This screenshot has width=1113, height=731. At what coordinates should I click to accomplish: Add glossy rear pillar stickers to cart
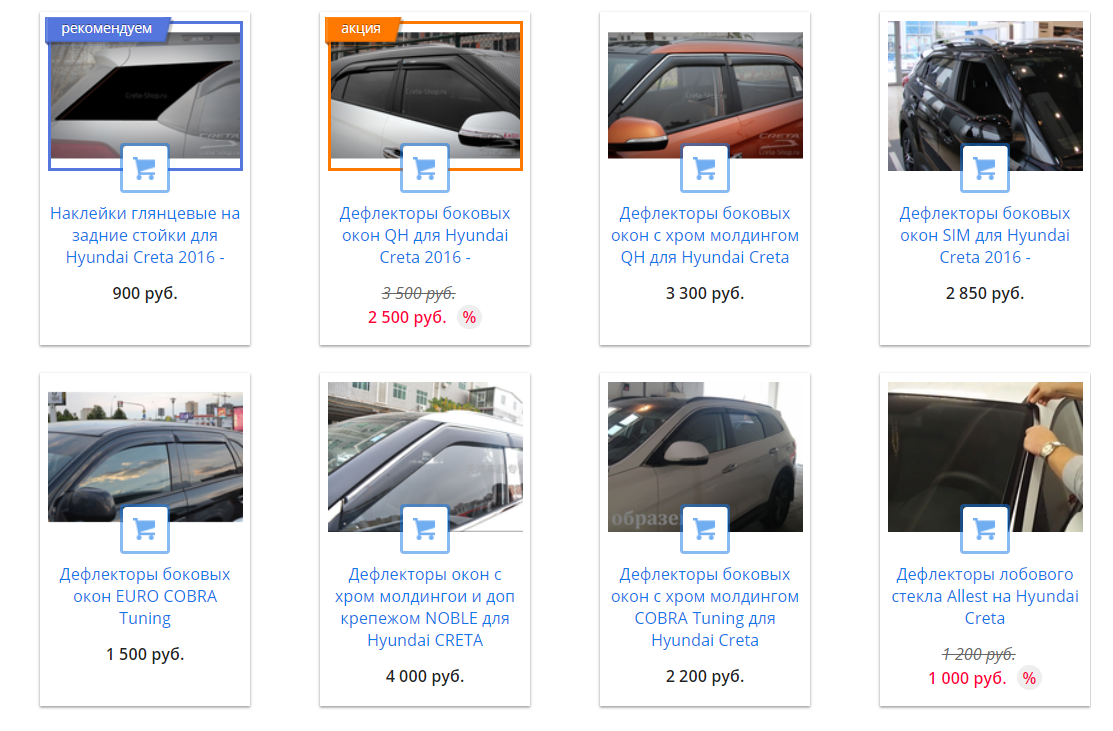click(145, 168)
